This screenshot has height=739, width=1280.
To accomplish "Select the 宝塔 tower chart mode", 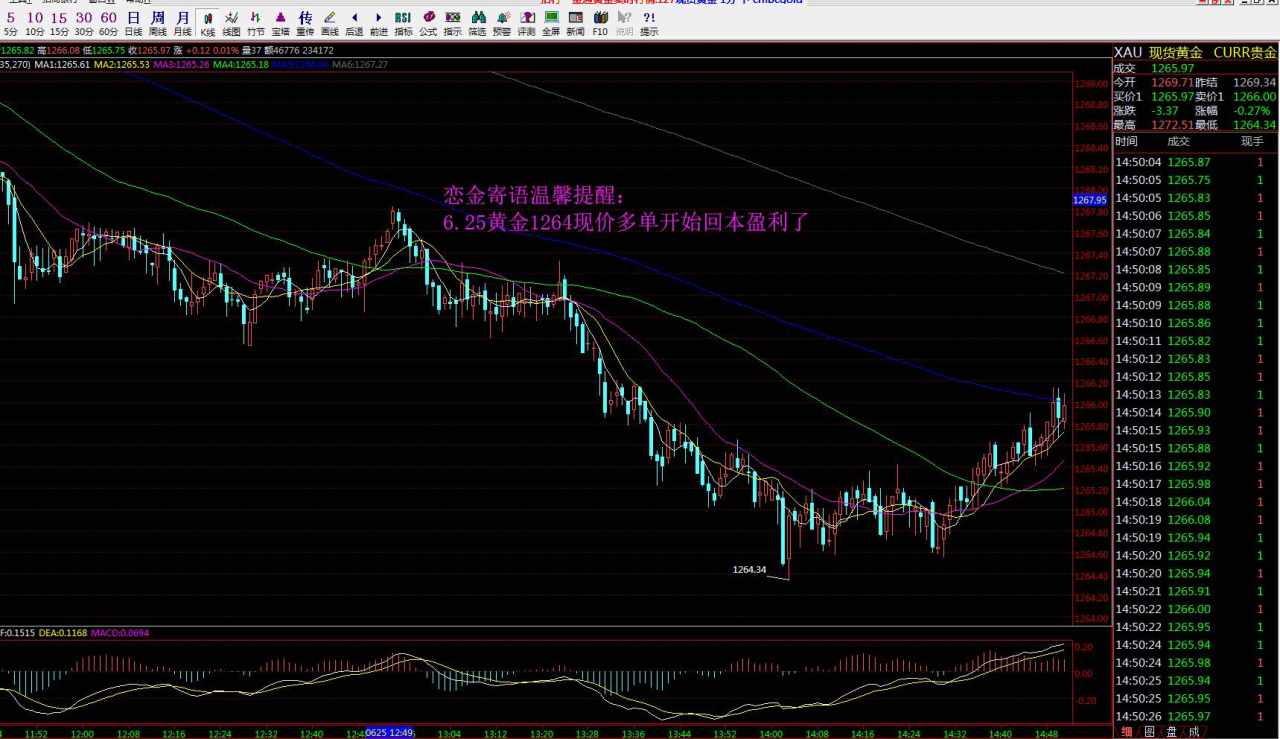I will (281, 23).
